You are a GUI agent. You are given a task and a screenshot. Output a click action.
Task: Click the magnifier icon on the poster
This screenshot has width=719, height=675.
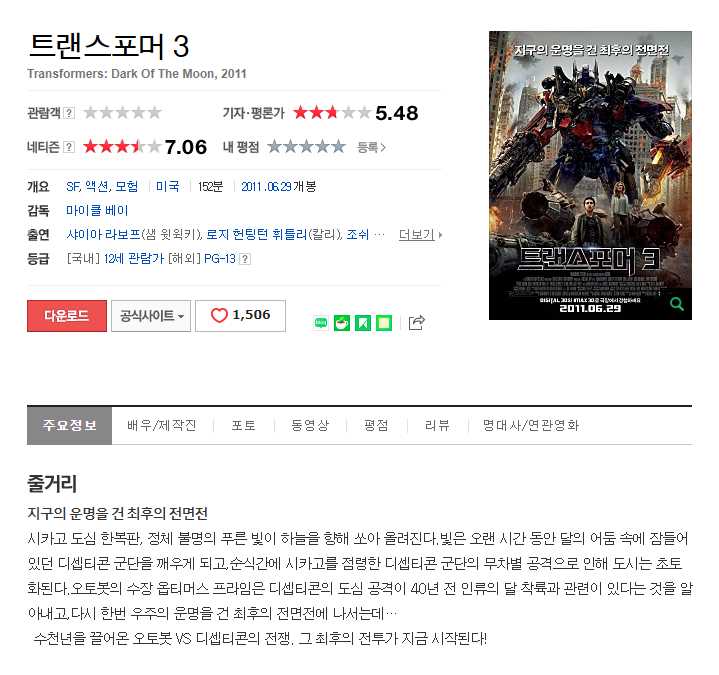tap(676, 304)
